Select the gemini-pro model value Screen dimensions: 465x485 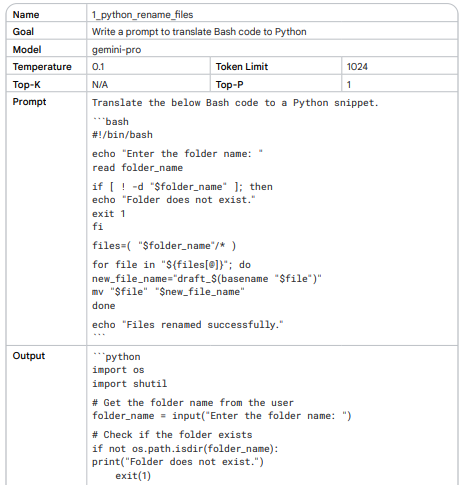click(116, 50)
